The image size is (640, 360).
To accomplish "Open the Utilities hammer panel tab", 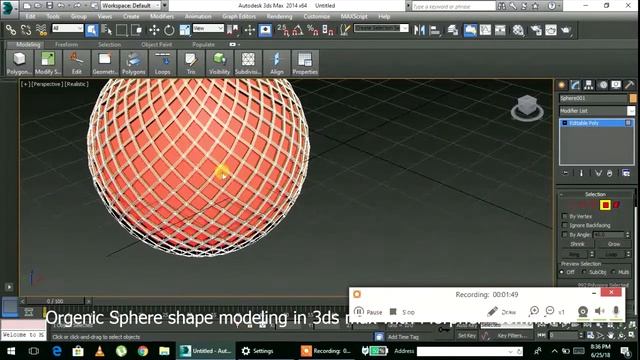I will [x=629, y=85].
